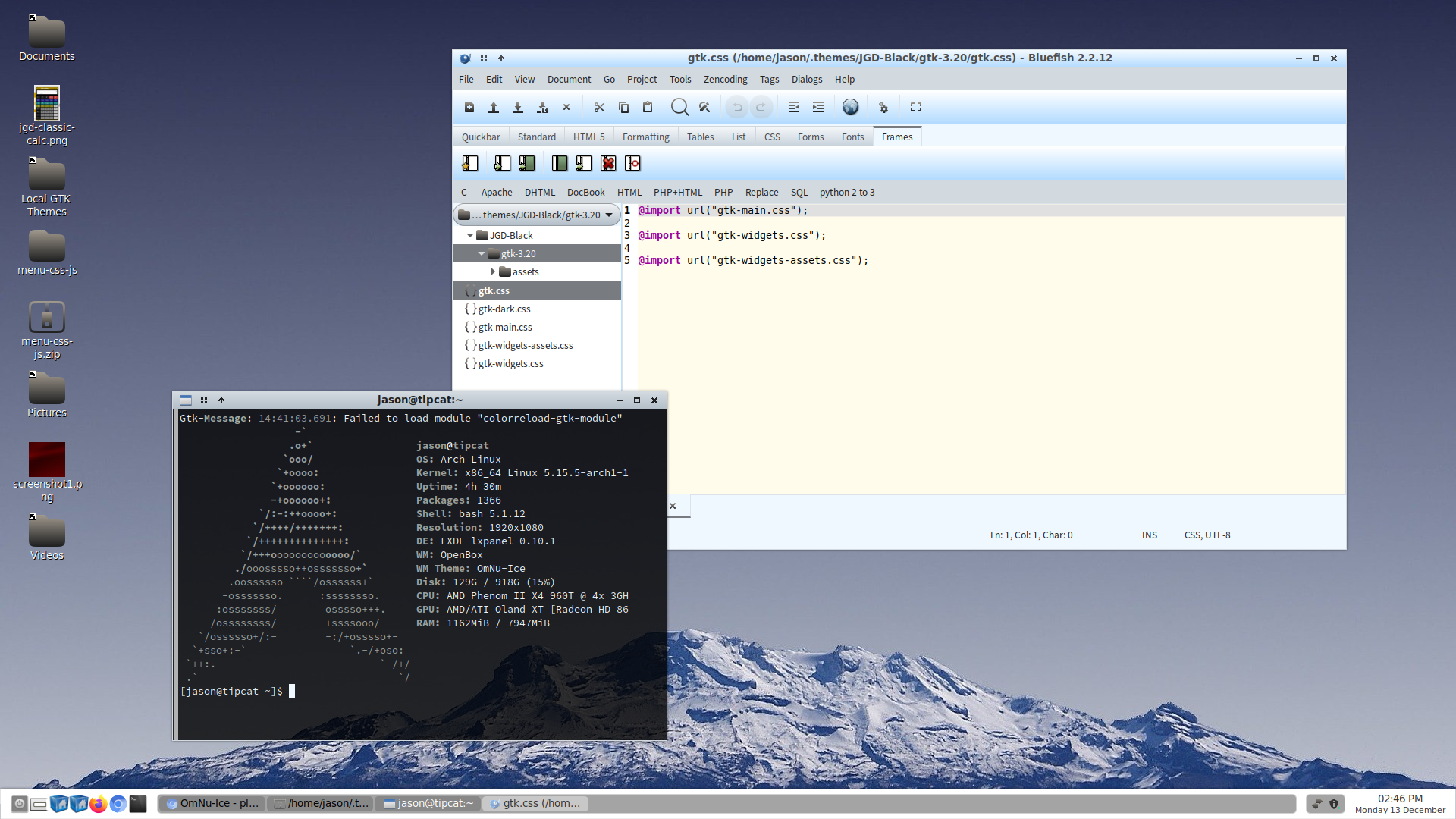
Task: Select gtk-widgets-assets.css in the file list
Action: pyautogui.click(x=537, y=346)
